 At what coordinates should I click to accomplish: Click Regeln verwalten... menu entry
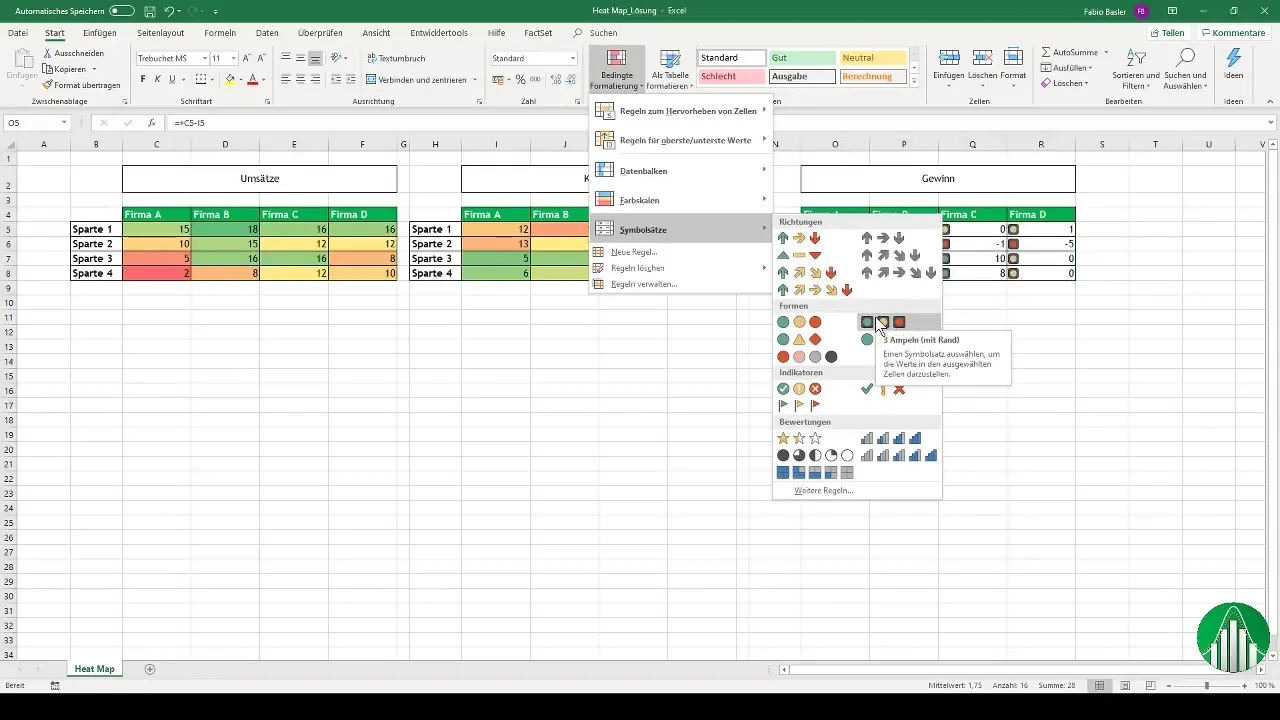click(643, 284)
